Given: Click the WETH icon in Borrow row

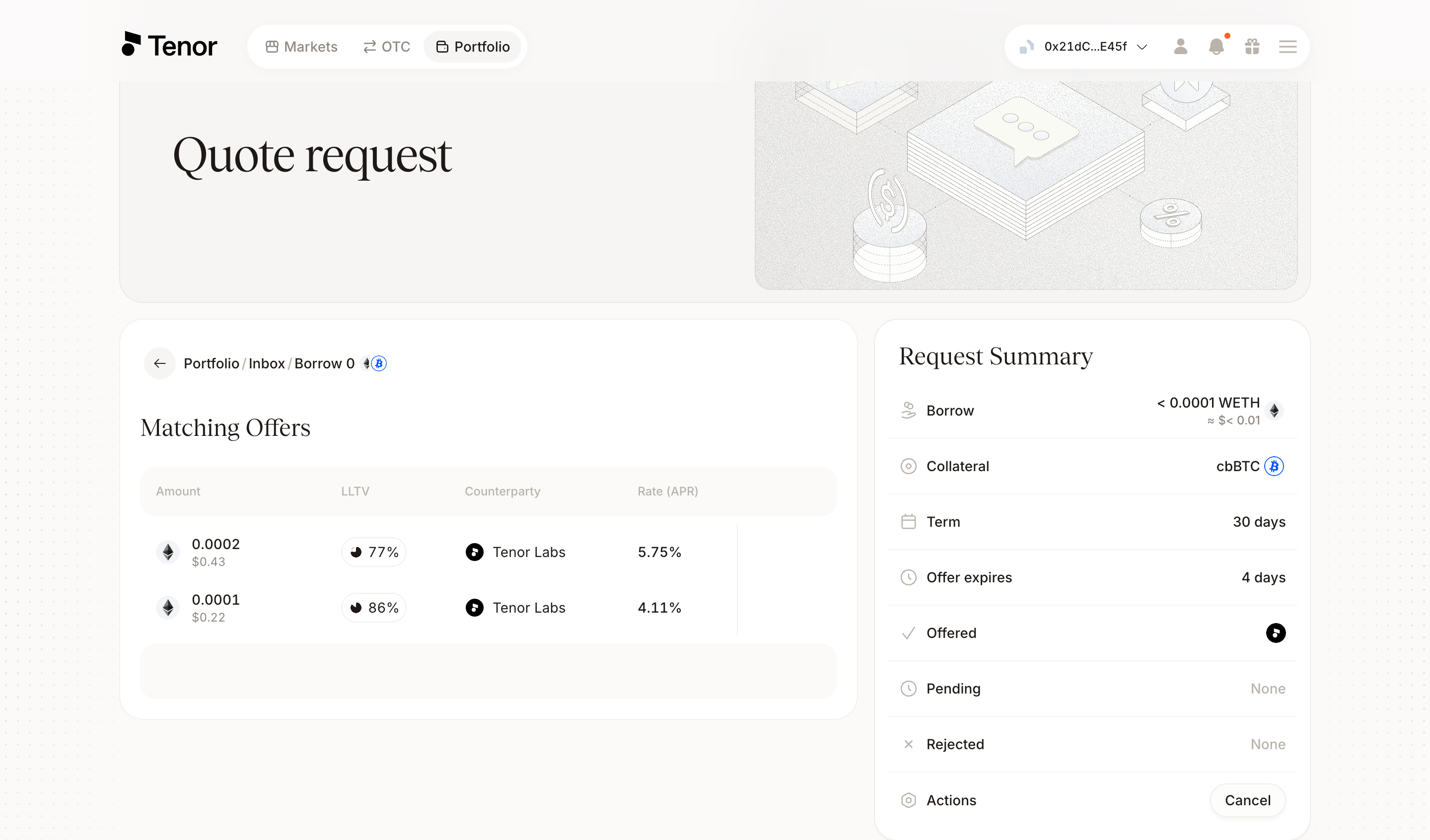Looking at the screenshot, I should (x=1274, y=411).
